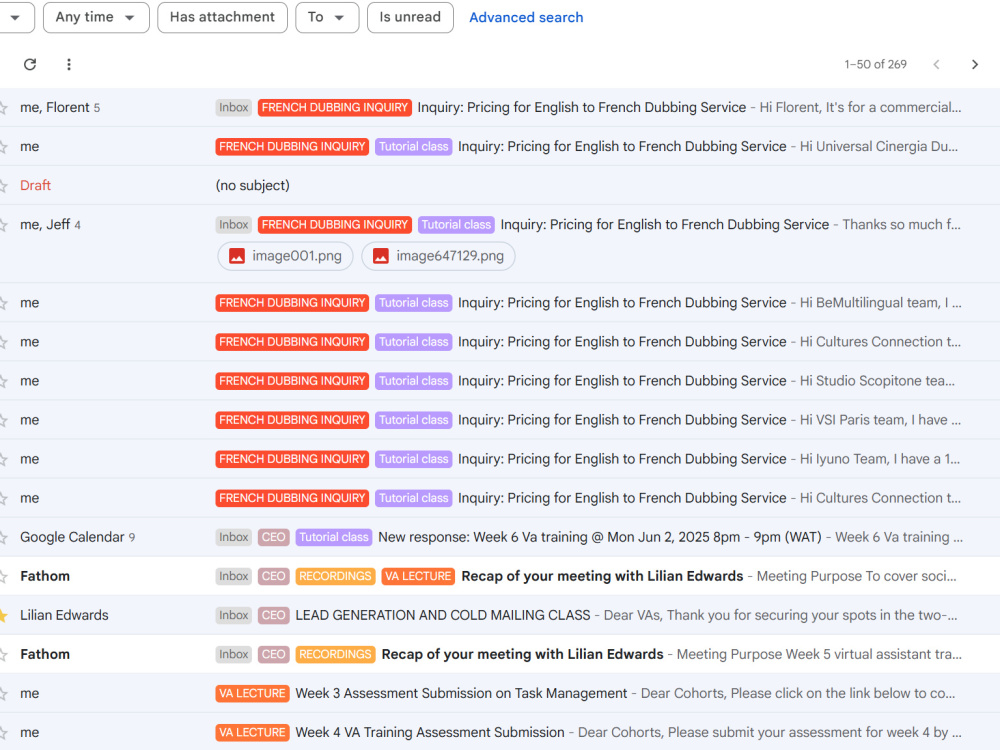Screen dimensions: 1000x750
Task: Click Inbox label on Lilian Edwards email
Action: (x=233, y=615)
